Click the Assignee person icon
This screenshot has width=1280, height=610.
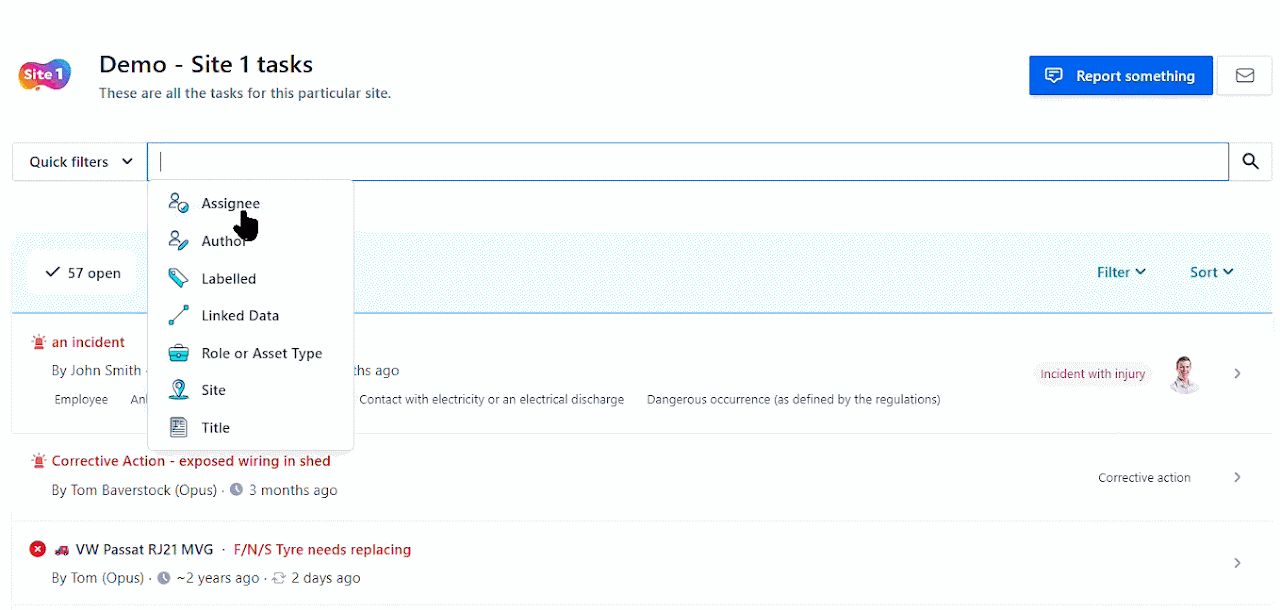click(178, 203)
